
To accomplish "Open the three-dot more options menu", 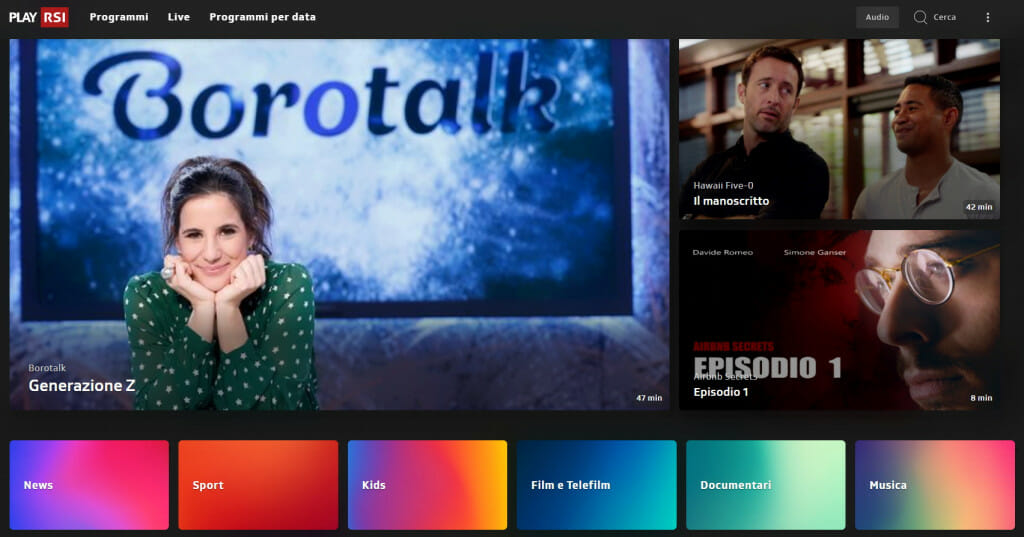I will click(987, 18).
